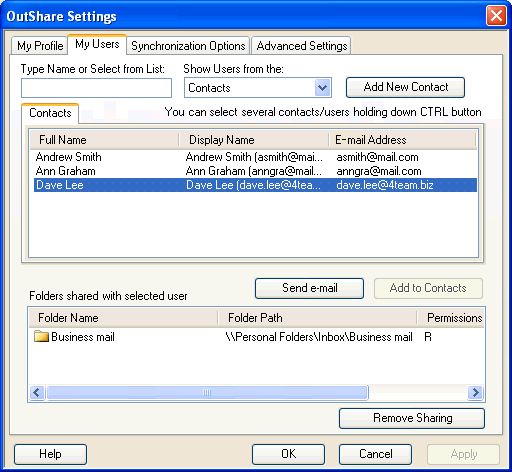
Task: Confirm settings with OK button
Action: pos(288,454)
